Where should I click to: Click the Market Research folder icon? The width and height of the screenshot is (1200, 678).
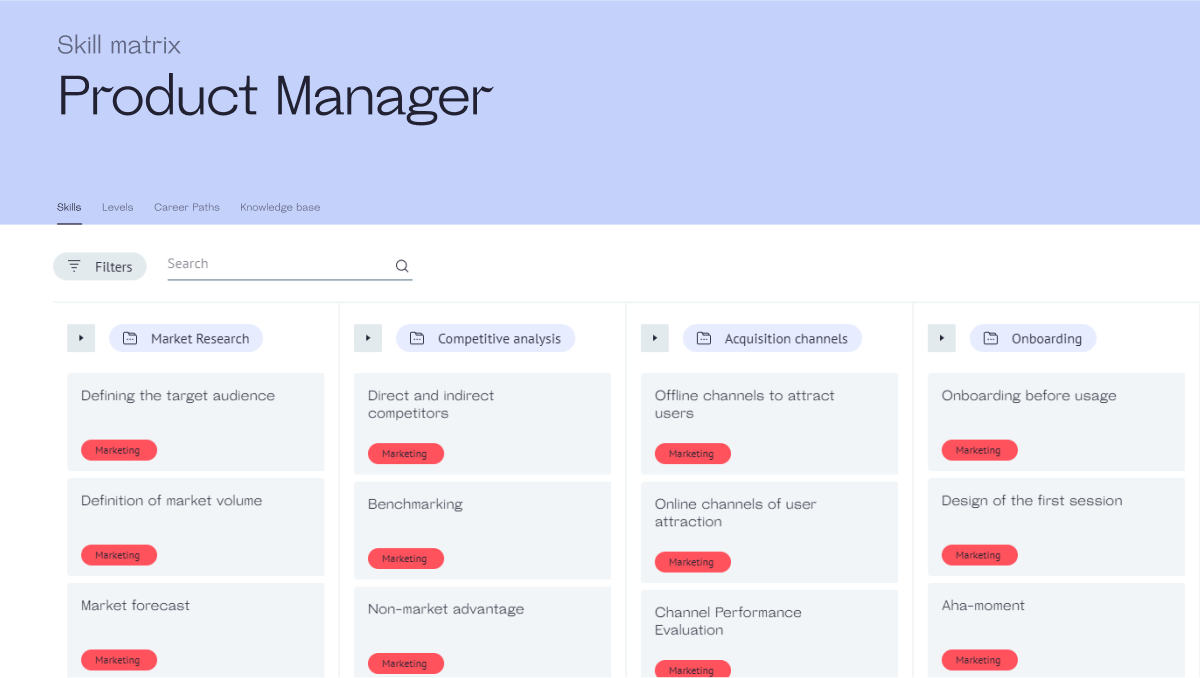[130, 338]
